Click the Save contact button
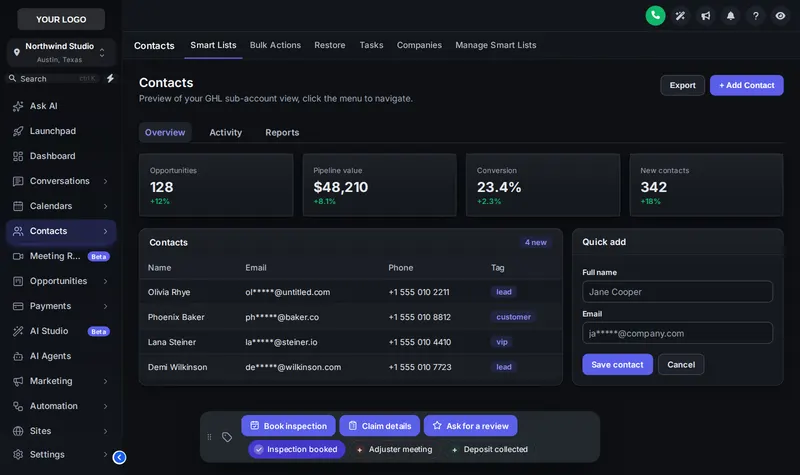This screenshot has width=800, height=475. (x=617, y=364)
